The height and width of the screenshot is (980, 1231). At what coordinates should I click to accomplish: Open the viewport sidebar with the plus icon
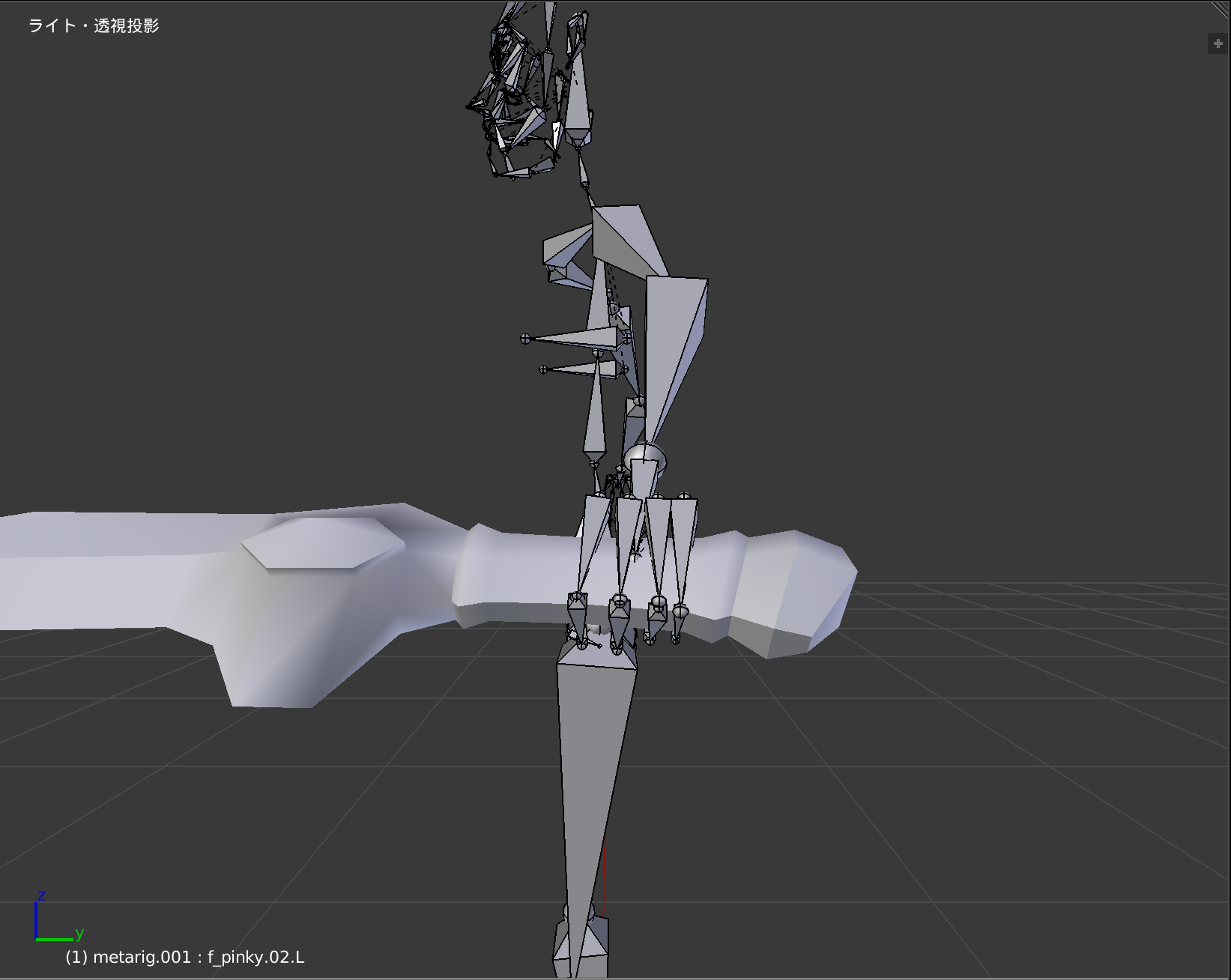(1217, 43)
